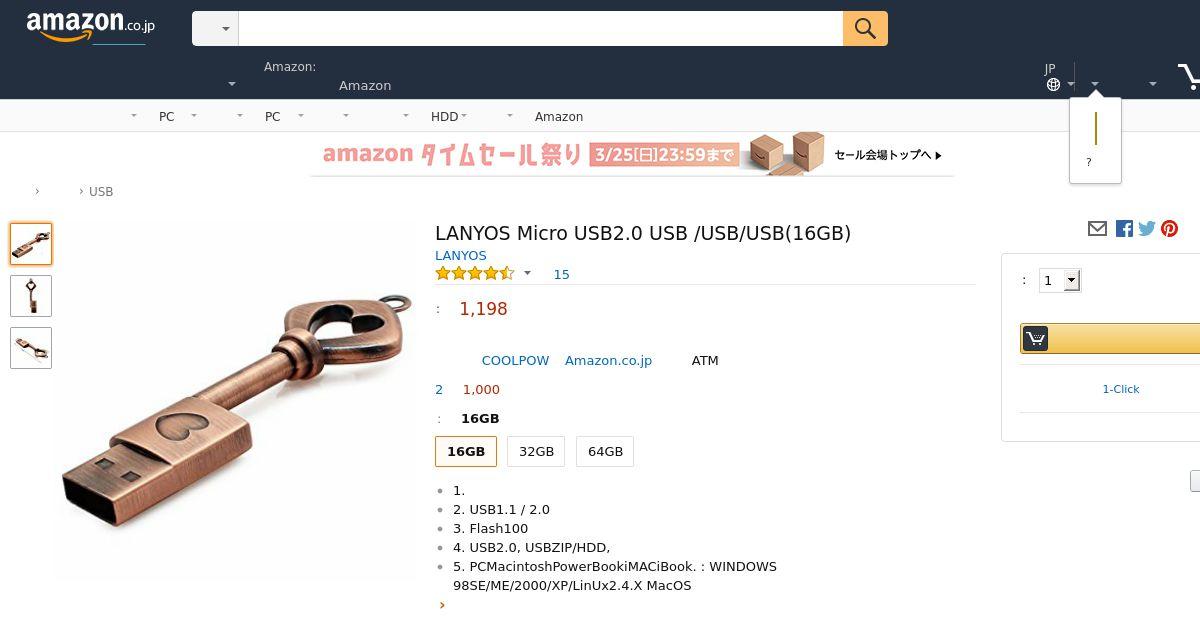The width and height of the screenshot is (1200, 630).
Task: Share product on Pinterest icon
Action: click(1169, 229)
